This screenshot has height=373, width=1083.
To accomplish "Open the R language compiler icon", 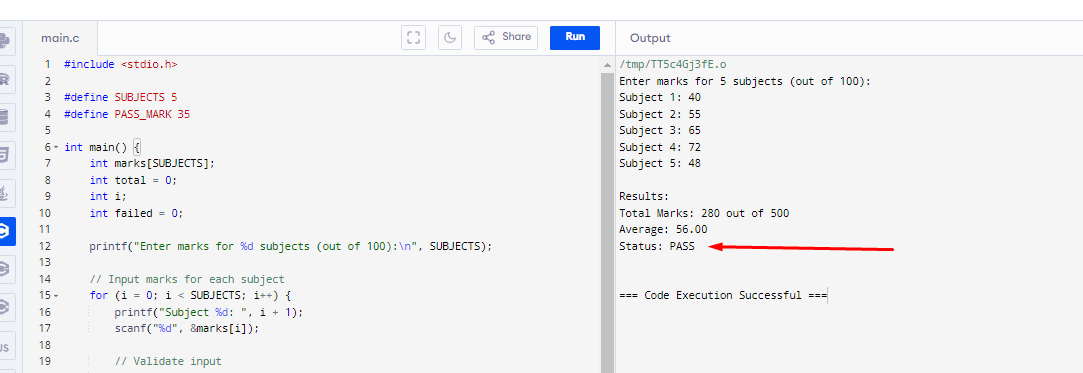I will pos(5,80).
